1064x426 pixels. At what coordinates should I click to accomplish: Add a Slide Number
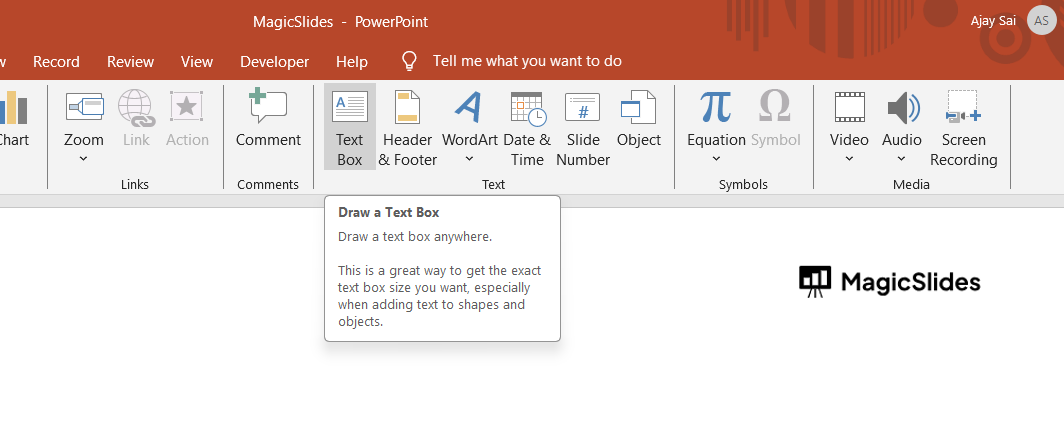[583, 127]
